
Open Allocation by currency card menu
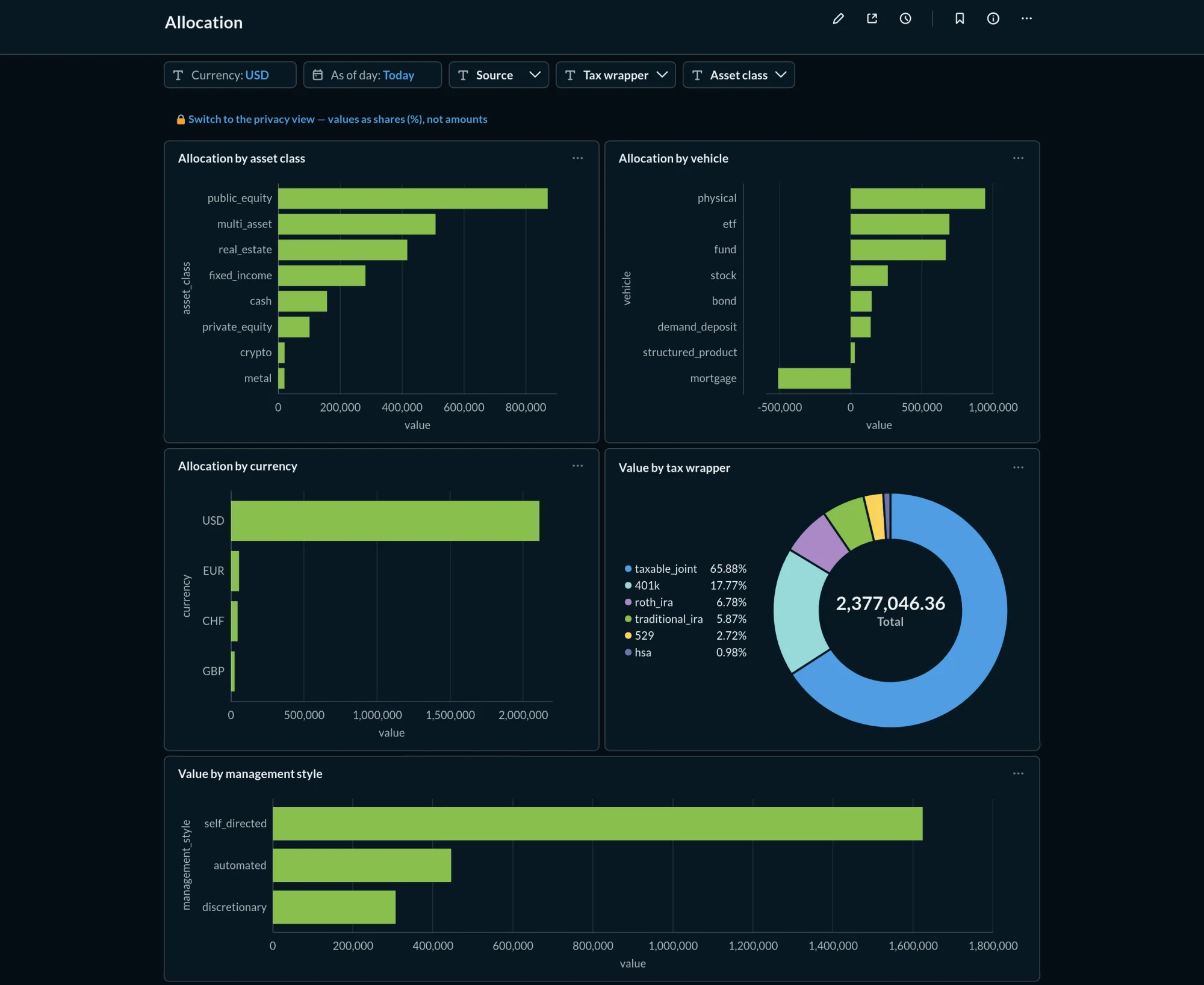click(577, 466)
